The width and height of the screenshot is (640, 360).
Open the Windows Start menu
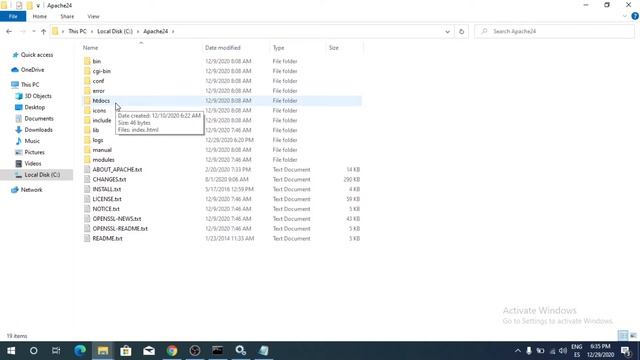pos(11,351)
